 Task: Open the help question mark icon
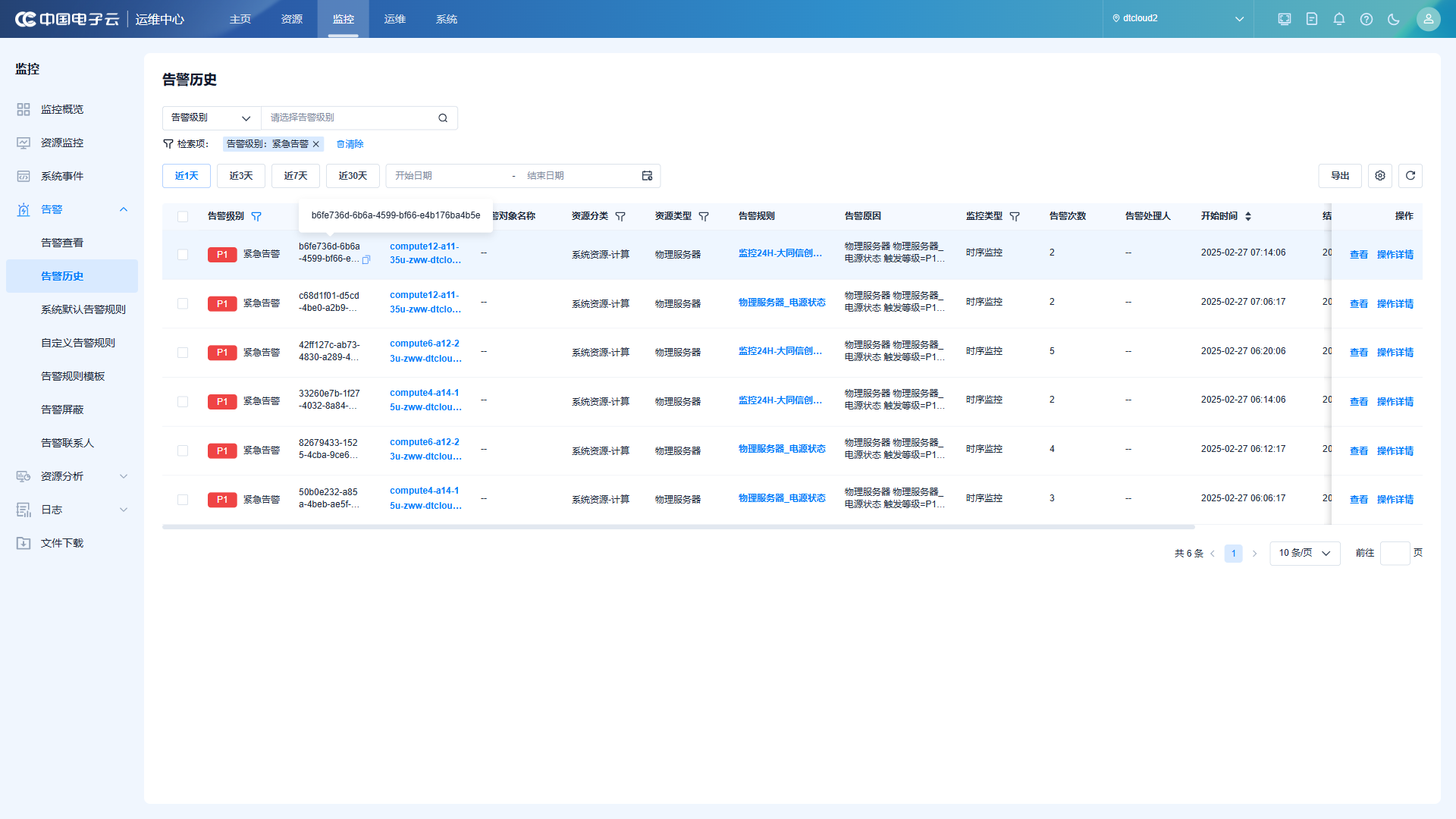click(x=1366, y=19)
